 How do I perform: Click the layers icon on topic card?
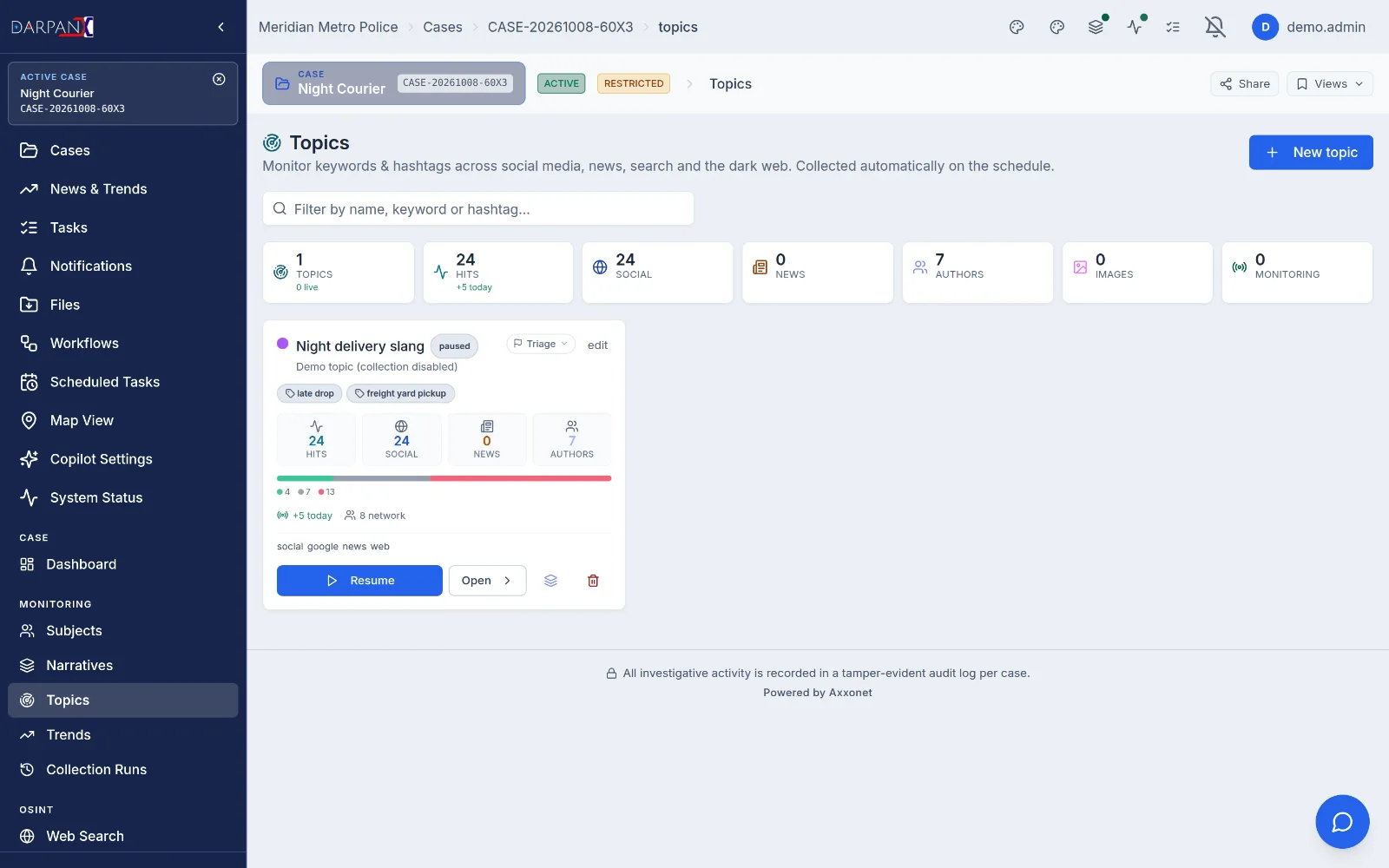click(x=550, y=581)
